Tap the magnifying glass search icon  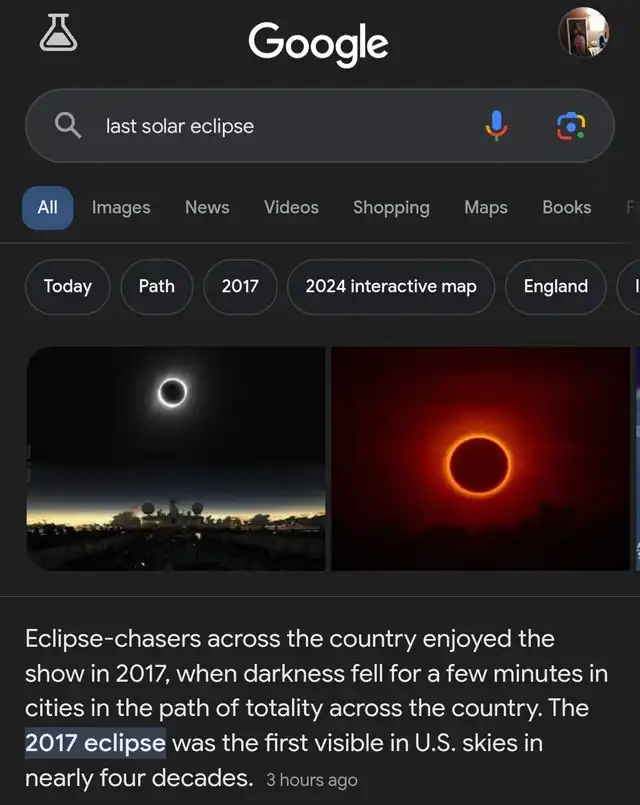click(67, 126)
